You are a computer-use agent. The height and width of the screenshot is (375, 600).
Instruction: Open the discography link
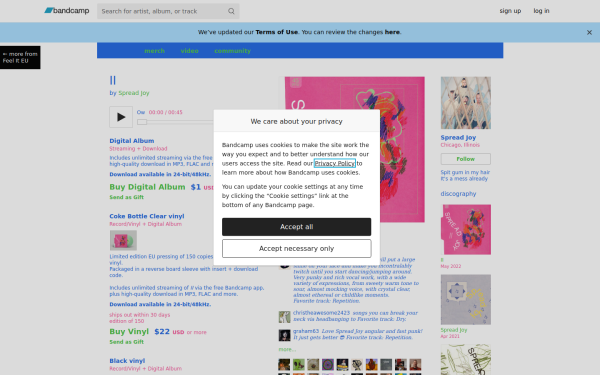[x=458, y=194]
